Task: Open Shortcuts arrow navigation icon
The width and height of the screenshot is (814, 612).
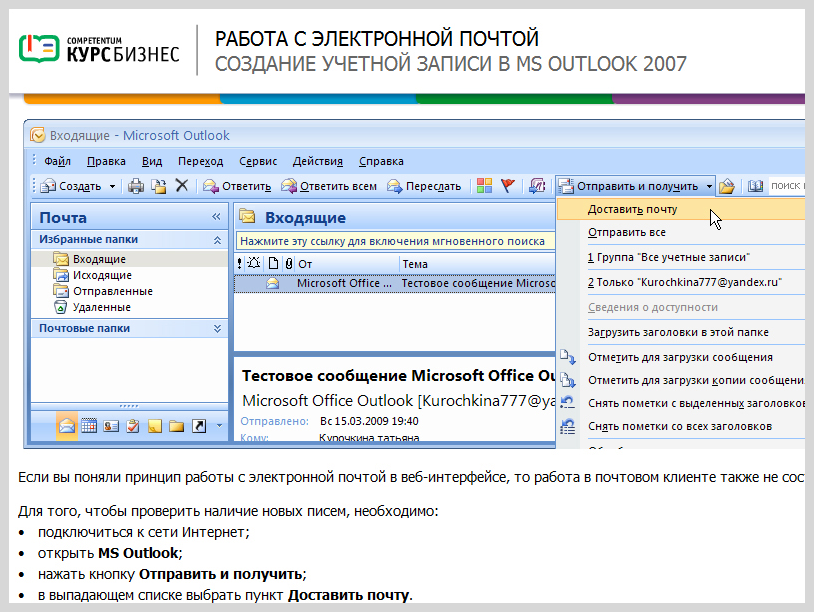Action: pos(199,426)
